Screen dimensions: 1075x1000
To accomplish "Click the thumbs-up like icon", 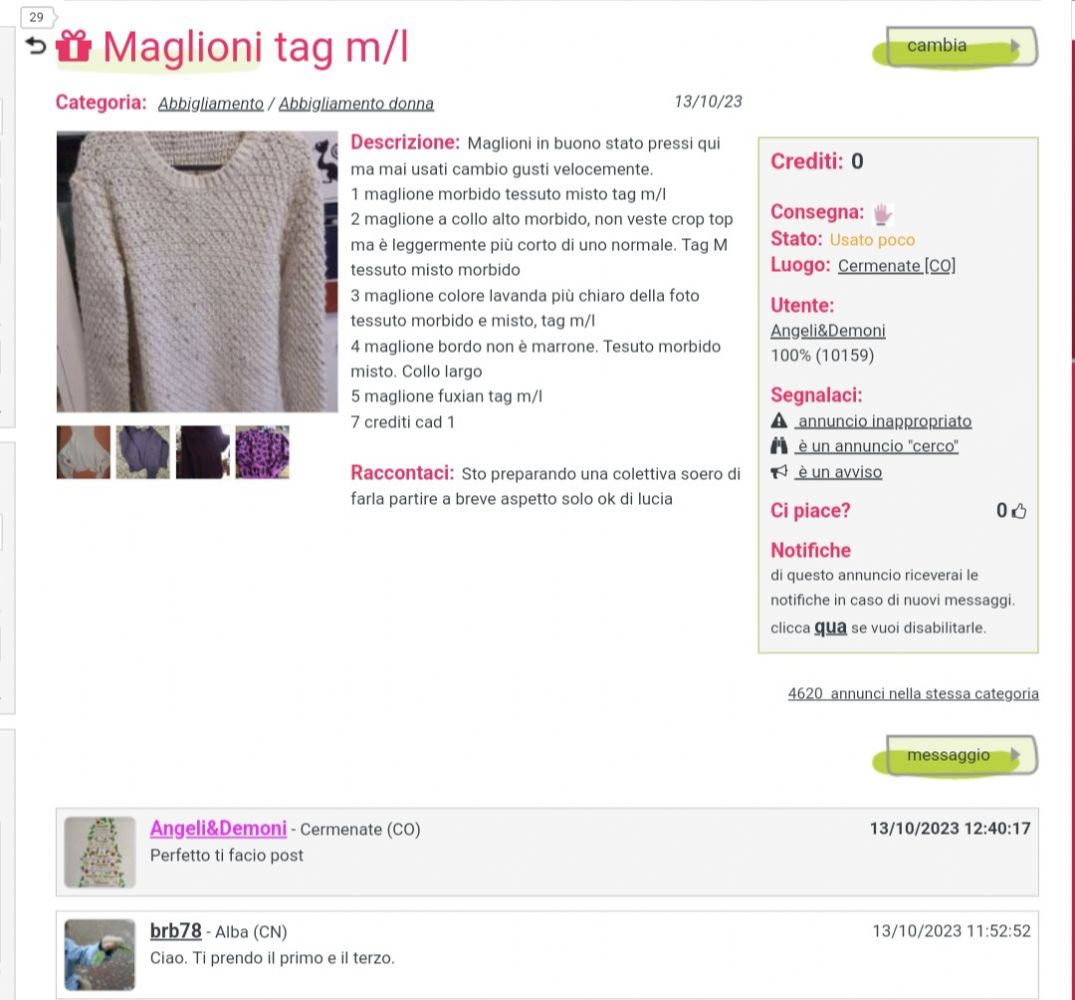I will [1019, 511].
